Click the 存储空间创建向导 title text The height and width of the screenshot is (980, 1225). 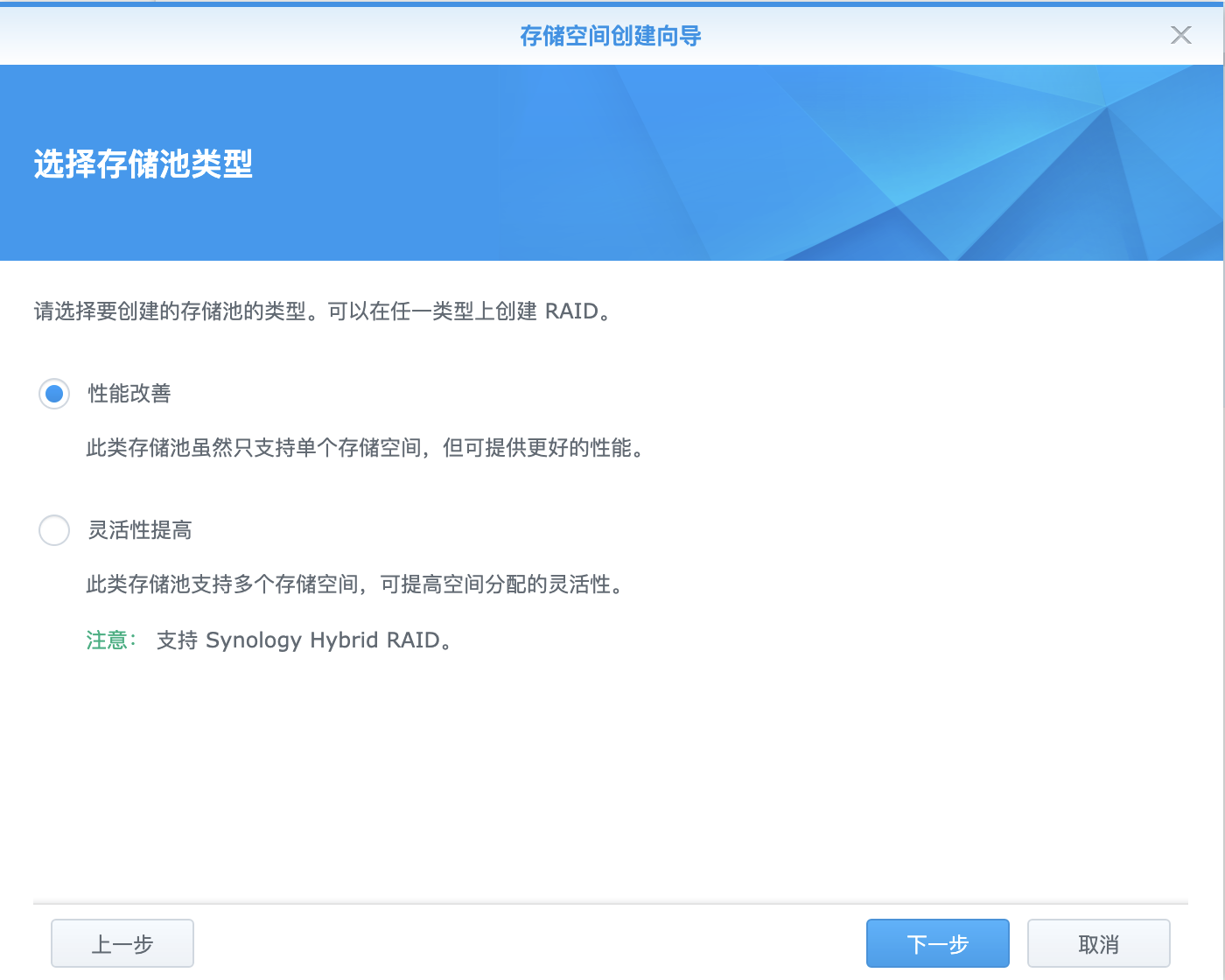point(611,36)
